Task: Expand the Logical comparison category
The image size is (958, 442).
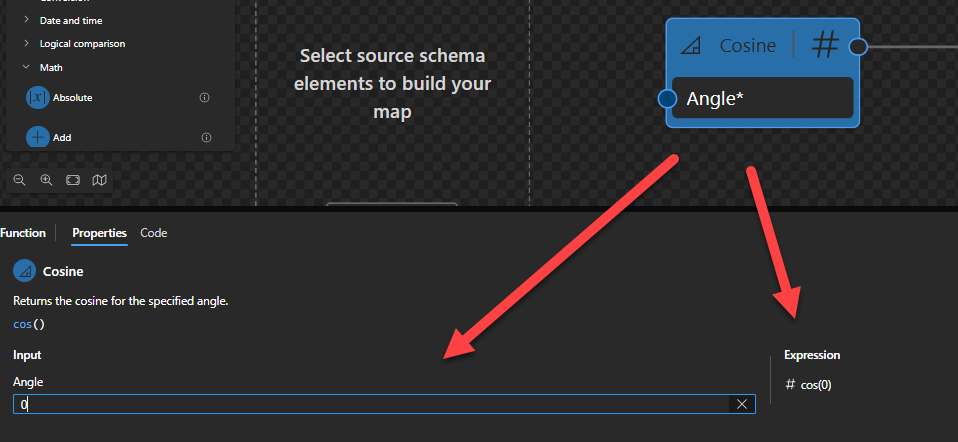Action: pos(26,44)
